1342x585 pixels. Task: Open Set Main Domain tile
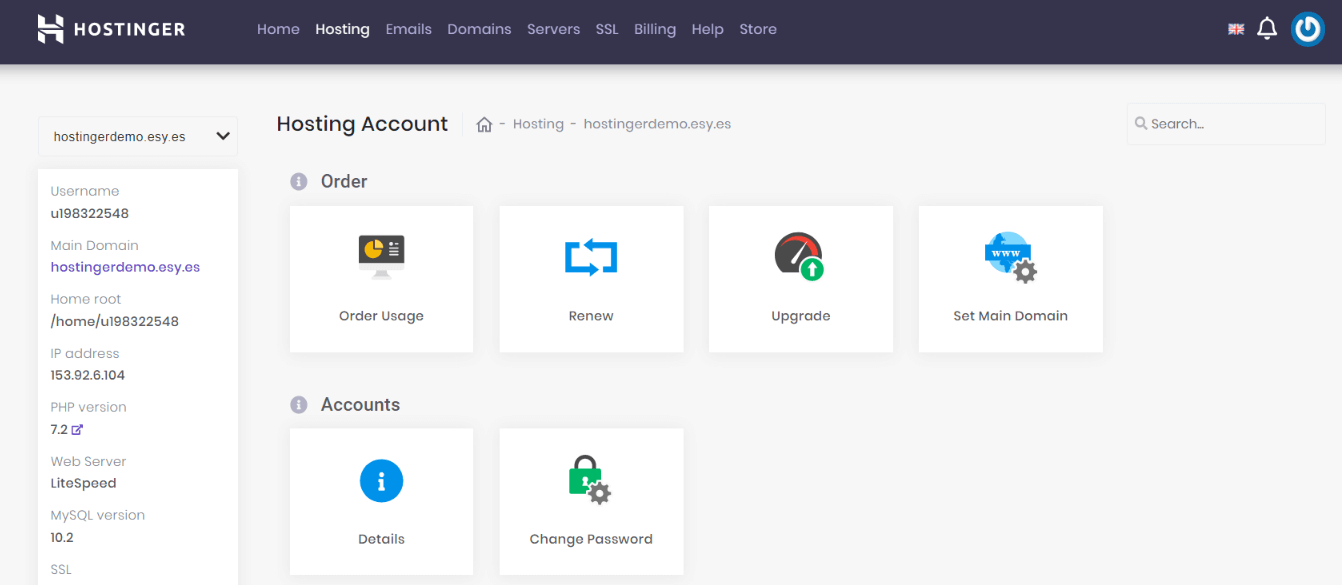tap(1010, 279)
